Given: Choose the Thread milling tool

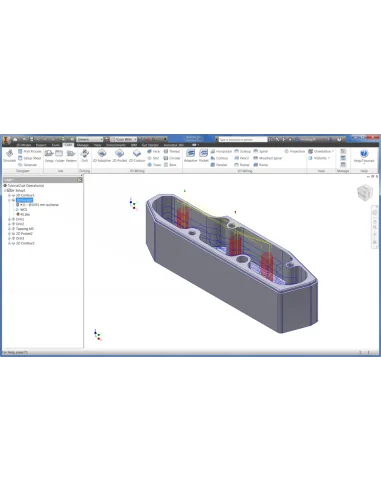Looking at the screenshot, I should (172, 151).
